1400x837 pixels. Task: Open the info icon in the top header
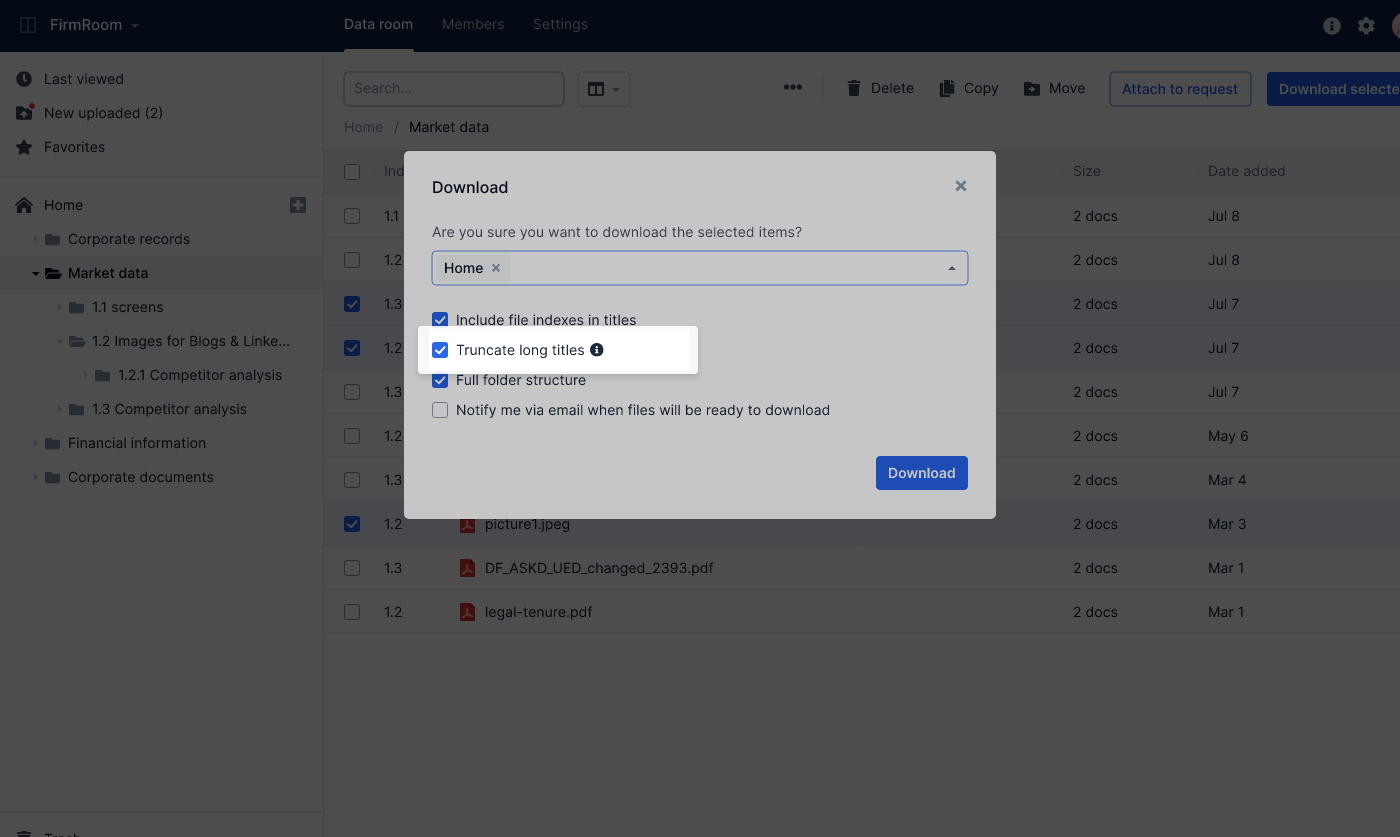pos(1332,26)
